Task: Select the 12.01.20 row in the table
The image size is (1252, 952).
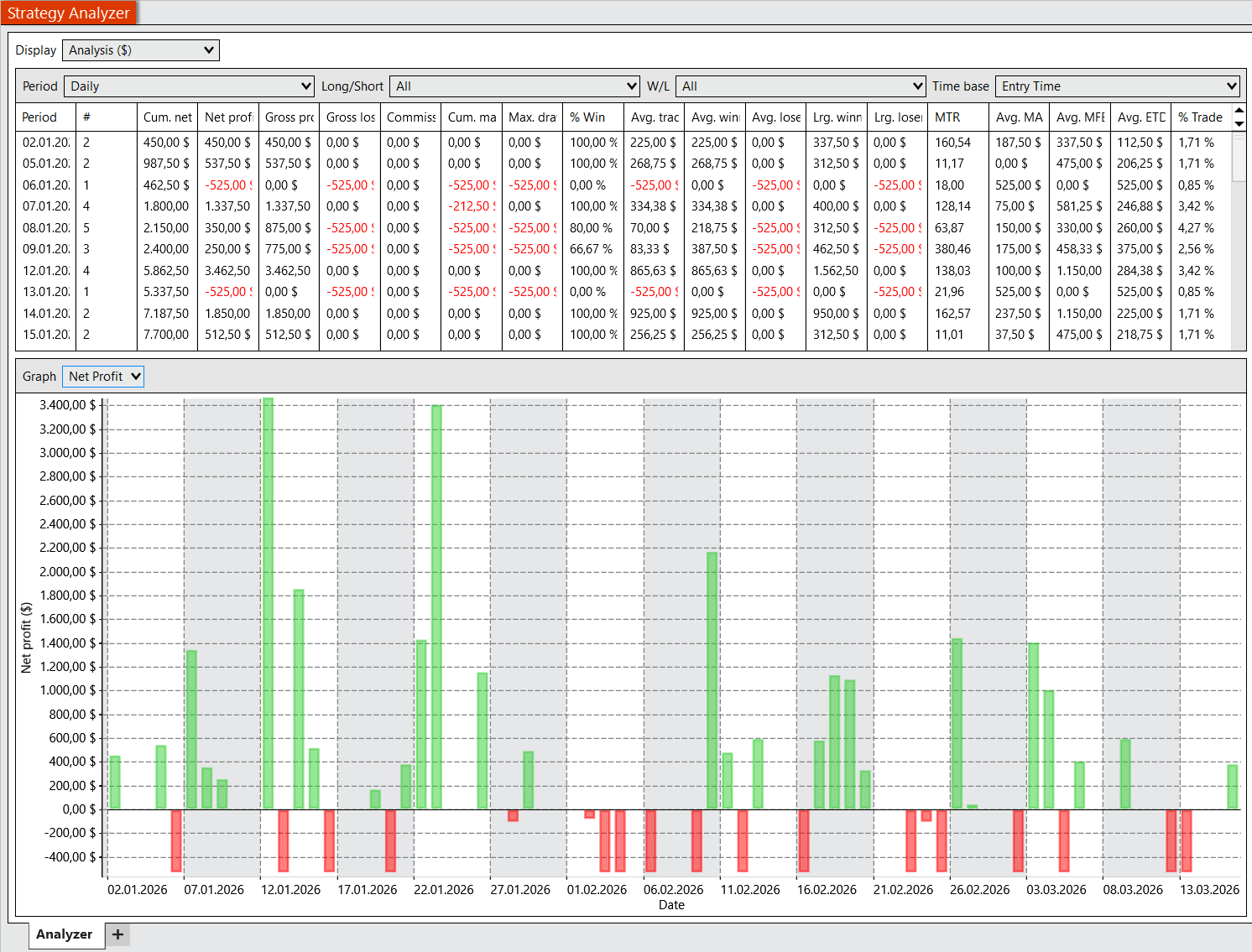Action: [46, 271]
